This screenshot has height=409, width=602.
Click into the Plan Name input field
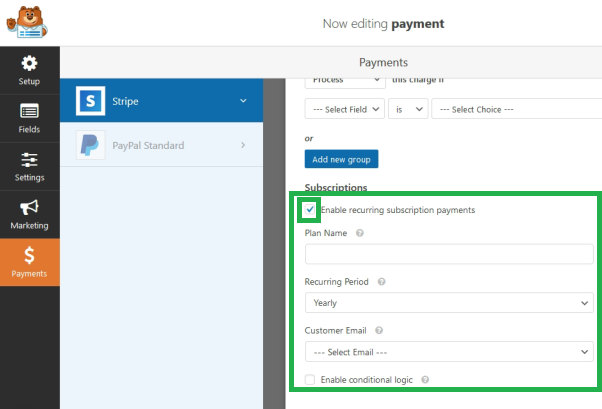[x=449, y=254]
